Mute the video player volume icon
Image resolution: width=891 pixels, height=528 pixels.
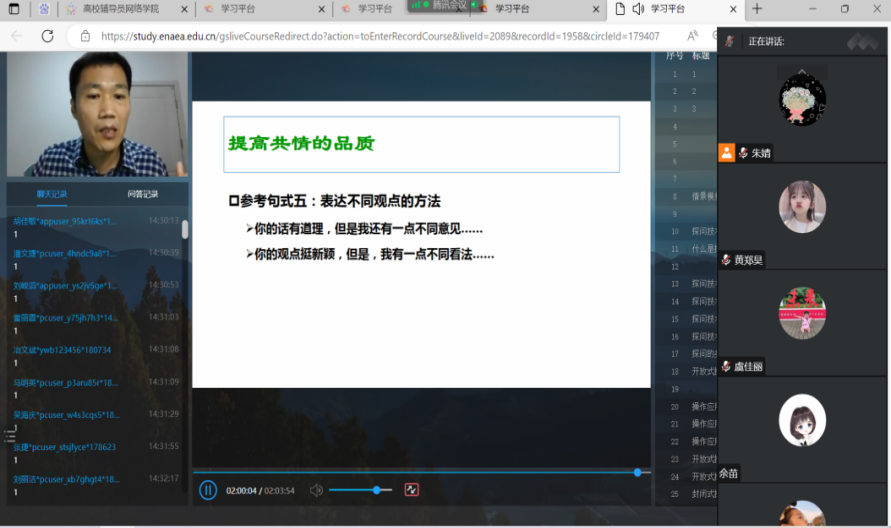[x=316, y=490]
